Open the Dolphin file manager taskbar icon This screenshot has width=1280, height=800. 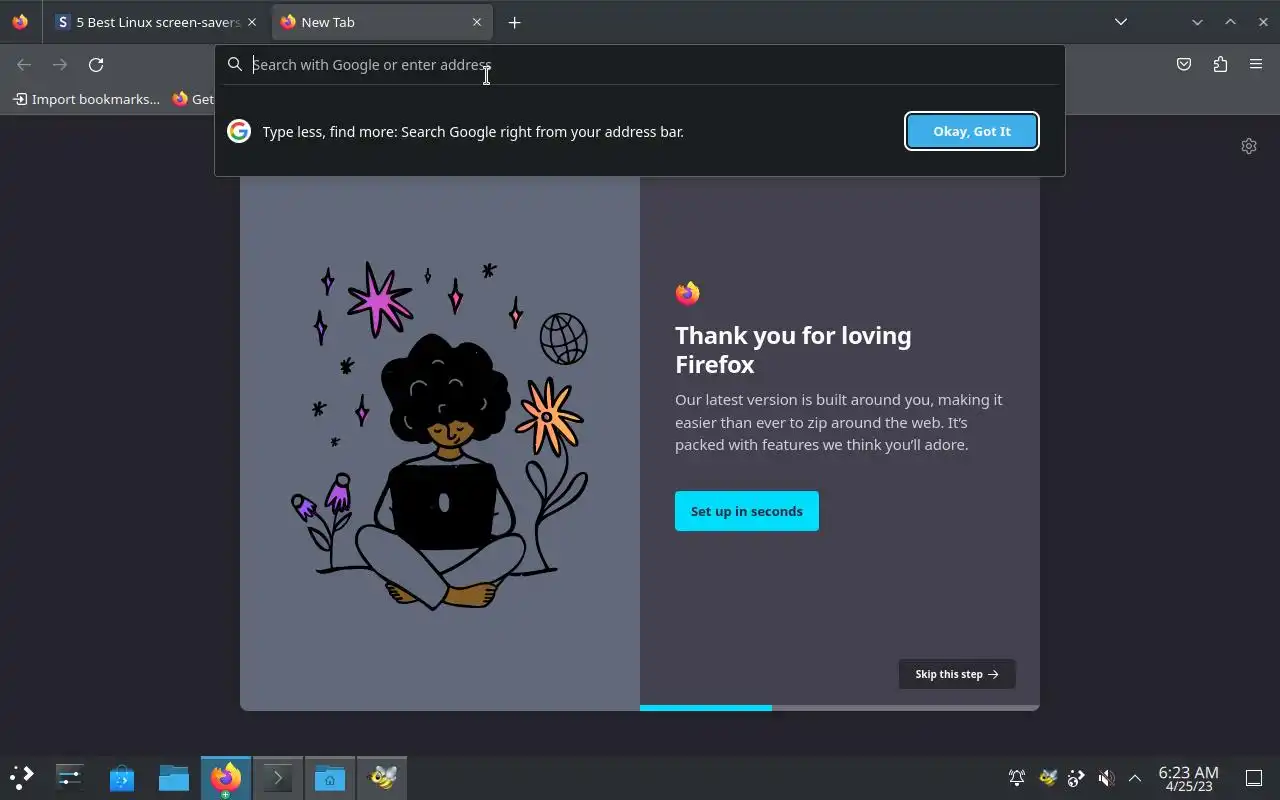click(x=174, y=777)
